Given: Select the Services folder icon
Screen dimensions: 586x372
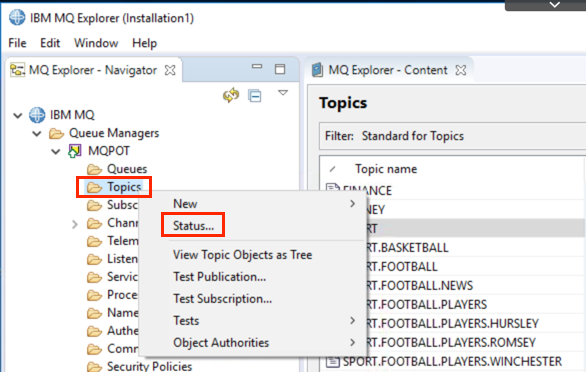Looking at the screenshot, I should pos(94,277).
